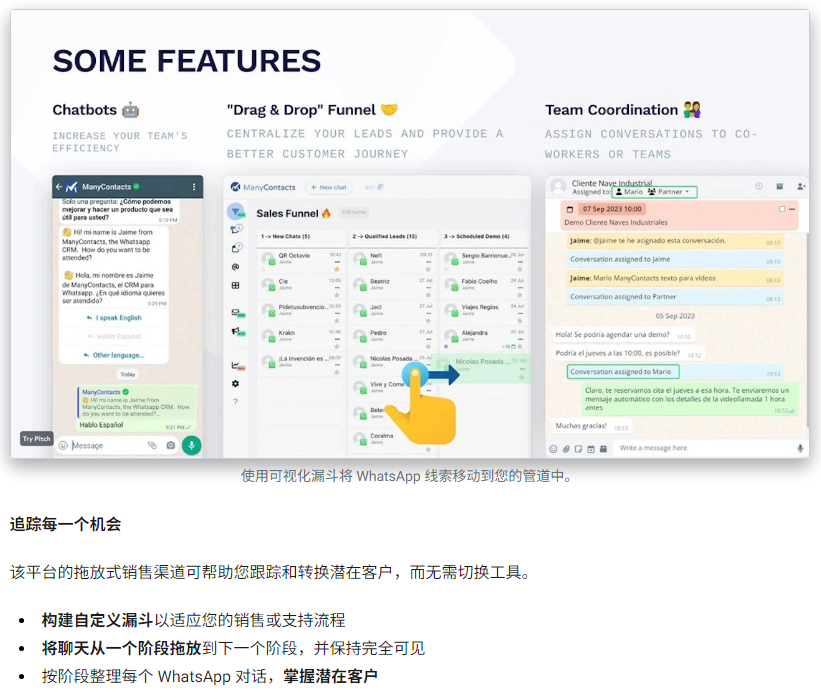This screenshot has width=821, height=699.
Task: Star the QR Octavio chat card
Action: point(336,268)
